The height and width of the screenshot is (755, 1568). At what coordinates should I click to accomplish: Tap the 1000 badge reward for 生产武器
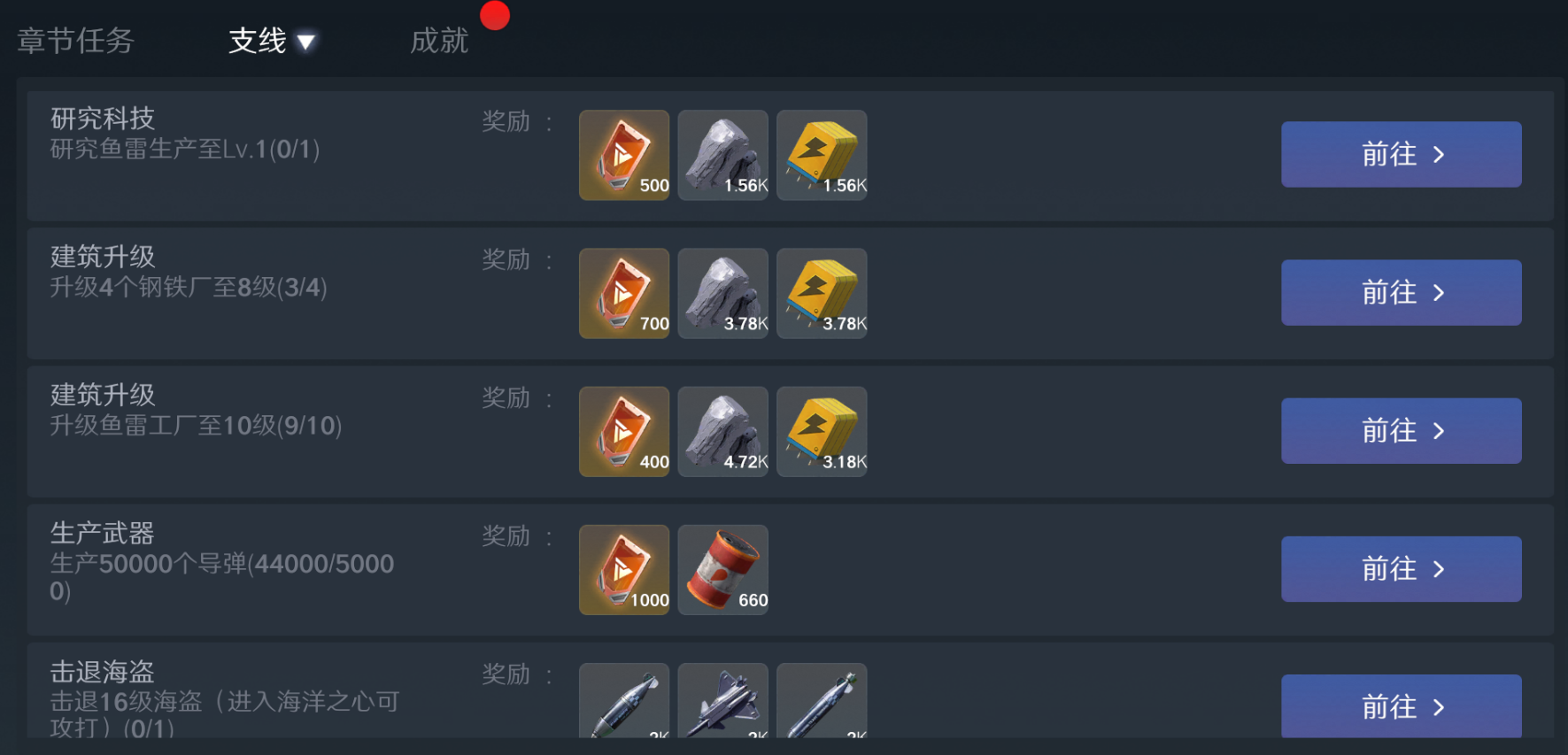tap(624, 570)
